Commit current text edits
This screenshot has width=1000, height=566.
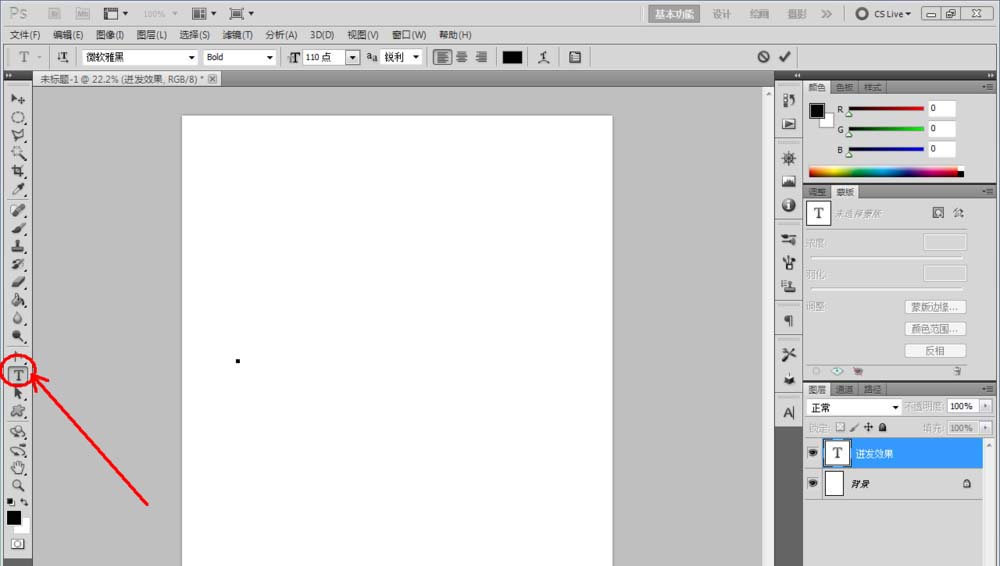pos(785,57)
